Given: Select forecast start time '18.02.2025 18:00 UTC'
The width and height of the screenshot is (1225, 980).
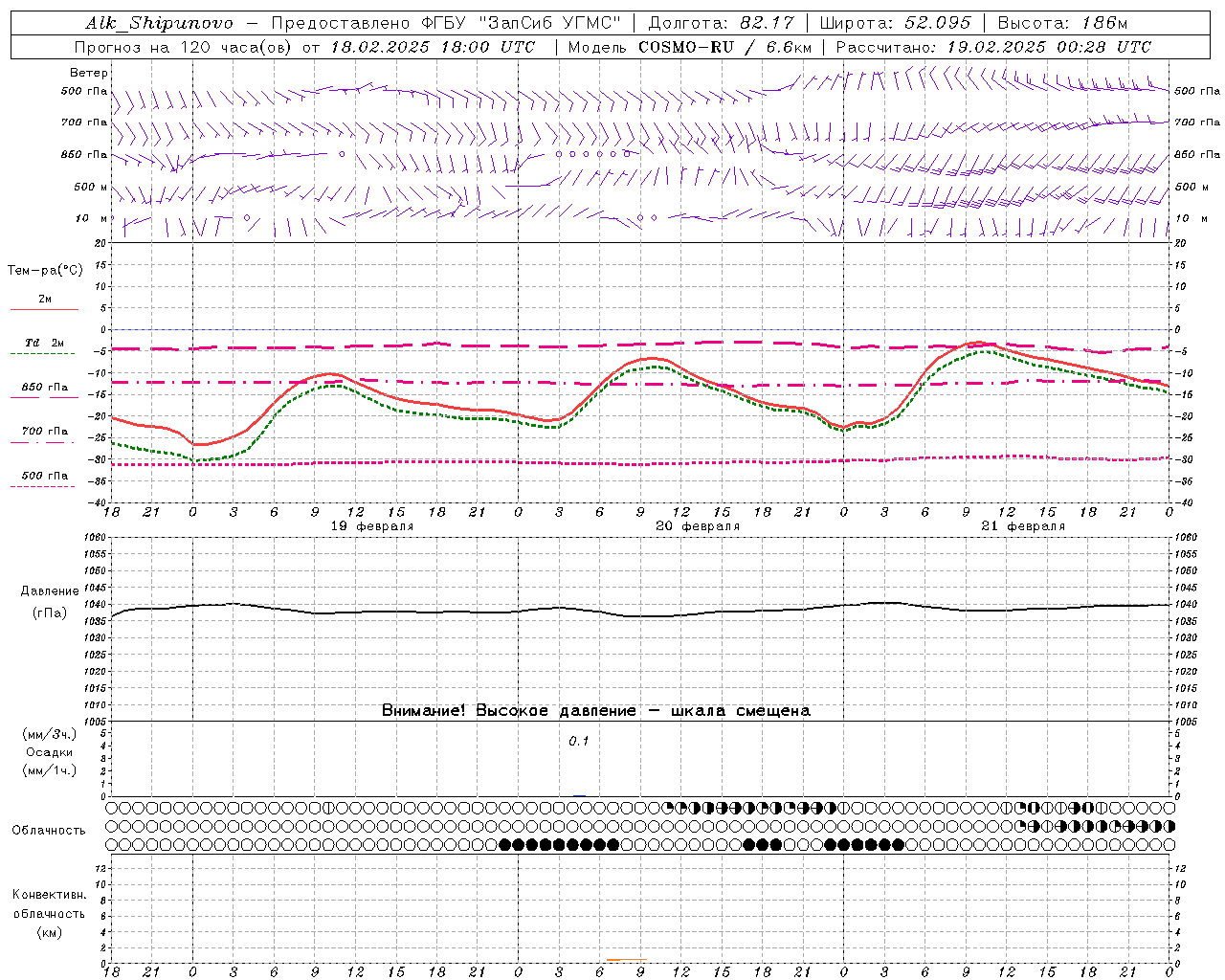Looking at the screenshot, I should pyautogui.click(x=433, y=47).
